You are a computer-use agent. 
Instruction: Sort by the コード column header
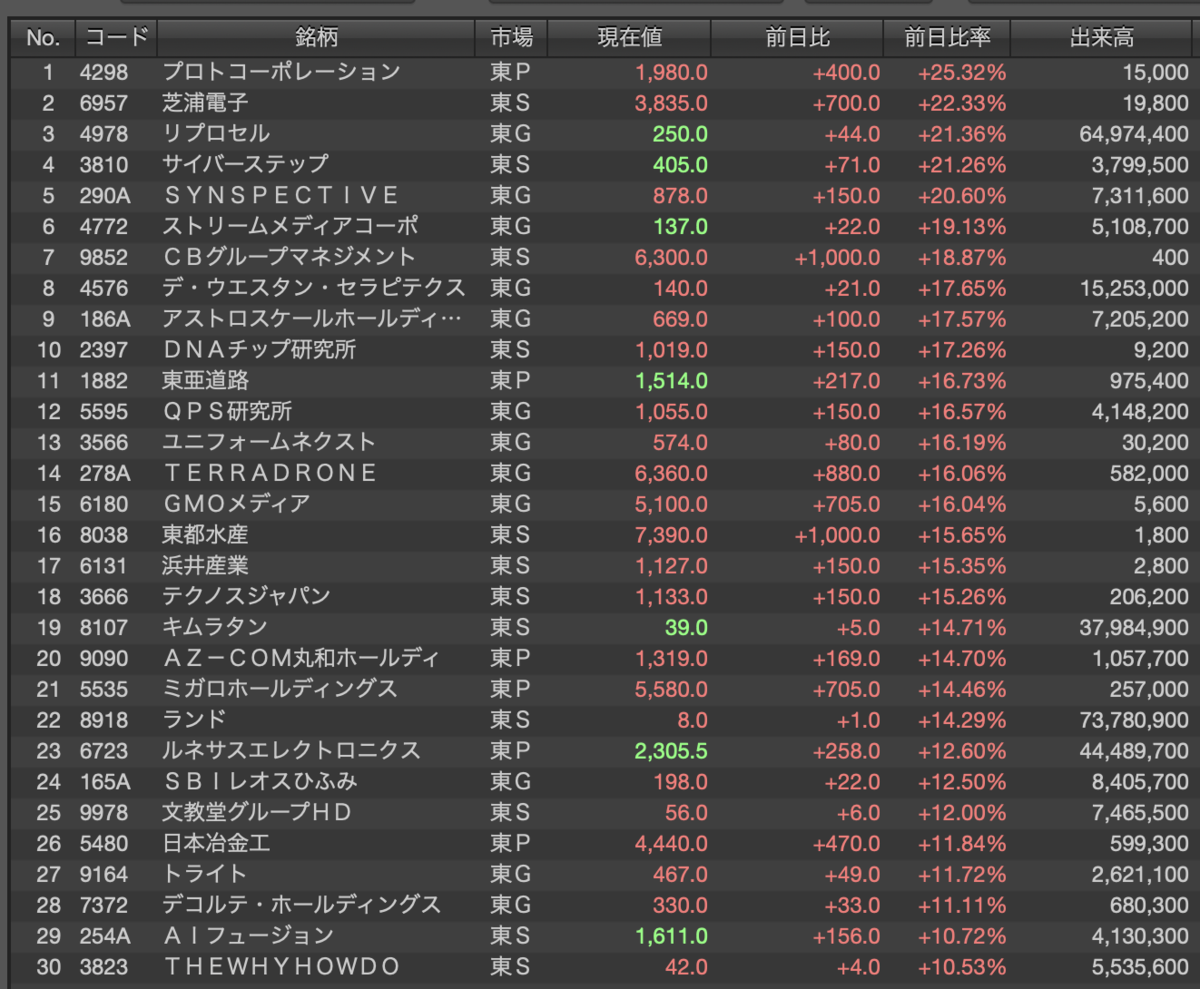[x=116, y=38]
